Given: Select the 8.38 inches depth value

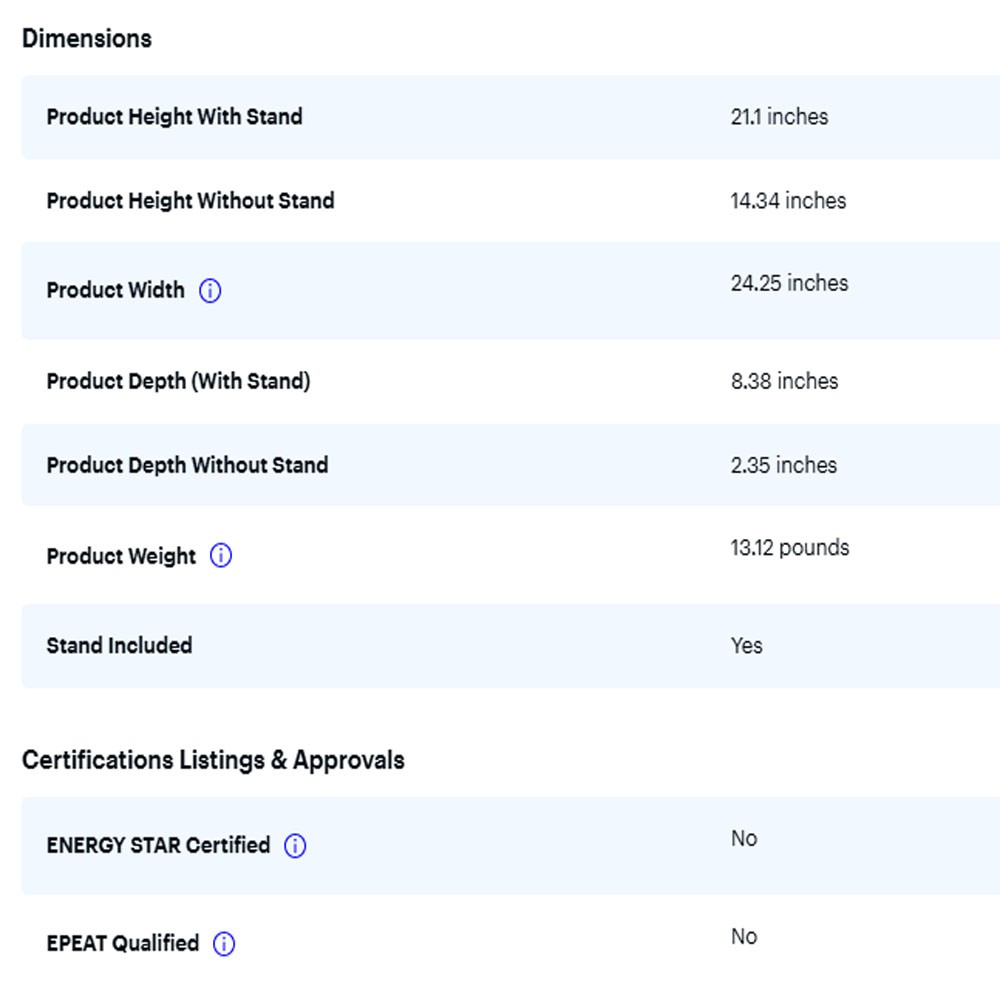Looking at the screenshot, I should (784, 381).
